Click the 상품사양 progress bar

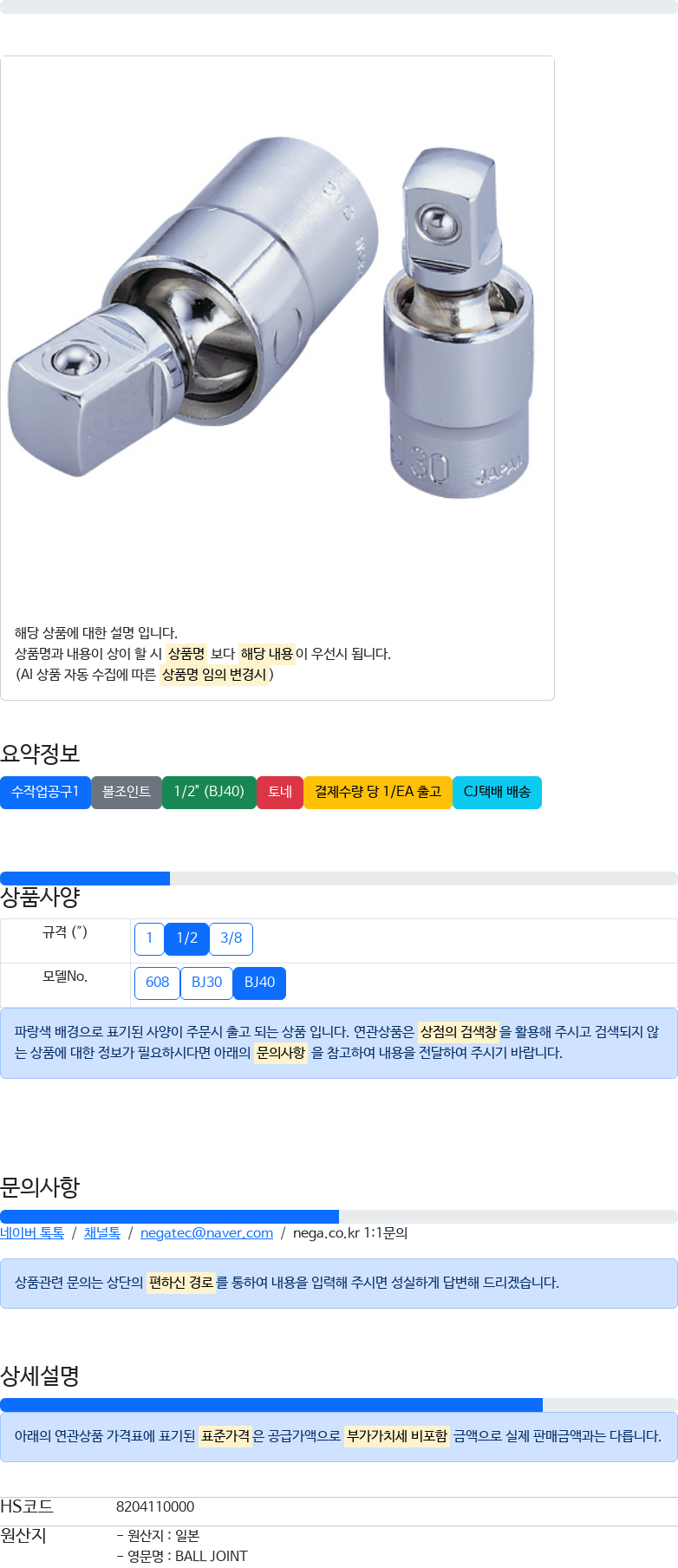point(339,879)
